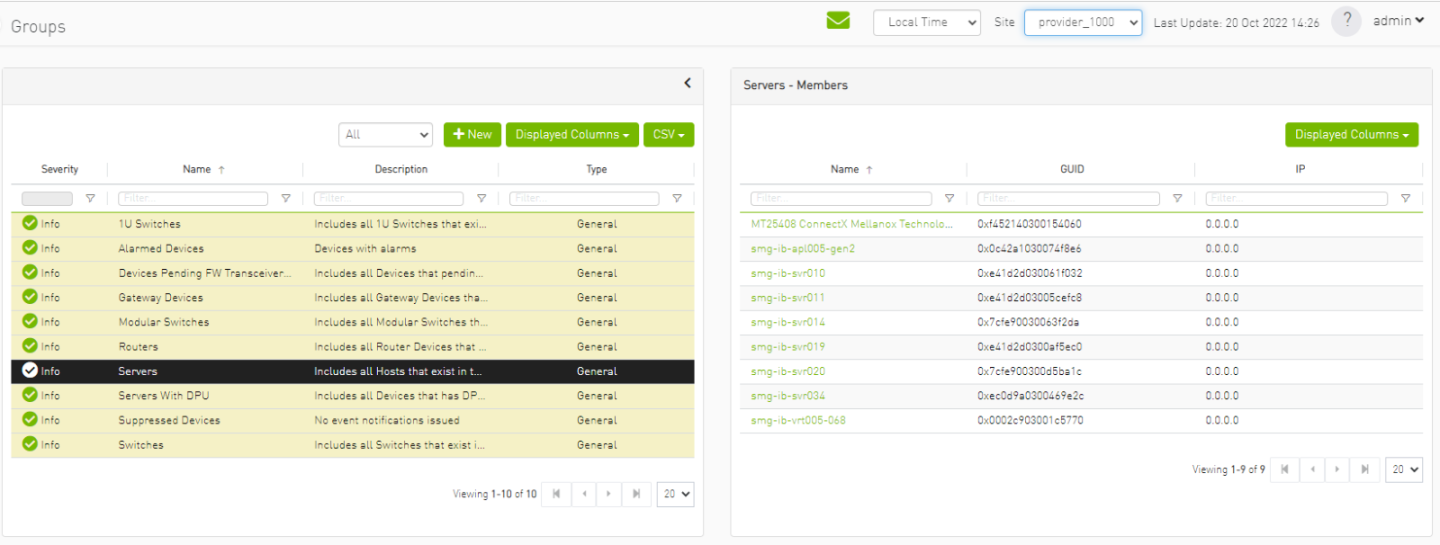
Task: Collapse the groups panel with the arrow
Action: pos(687,84)
